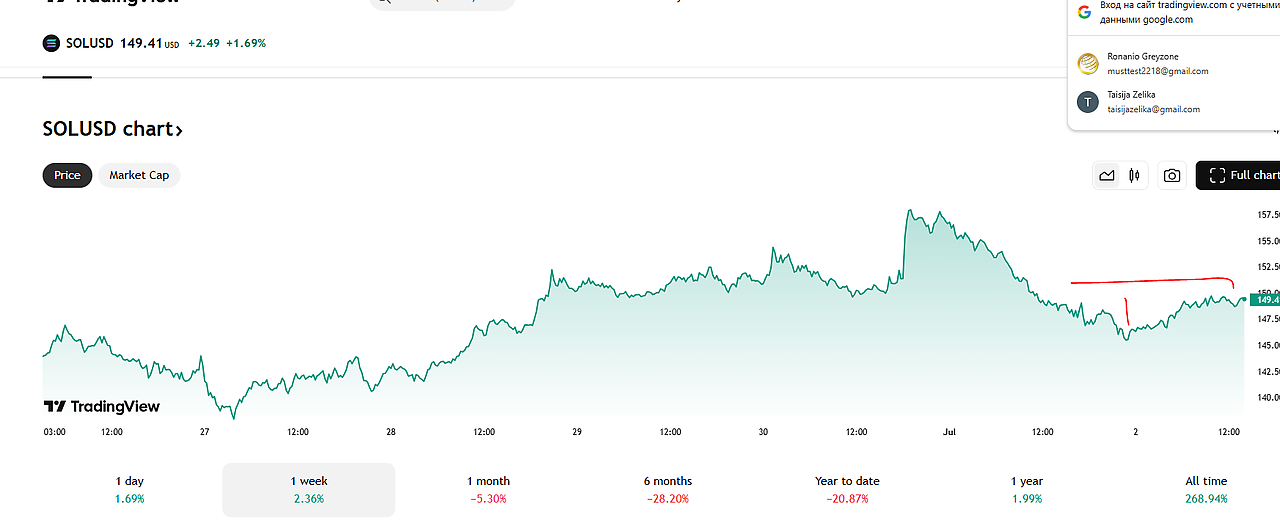Click the 'Jul' date label on time axis
This screenshot has width=1280, height=520.
pyautogui.click(x=949, y=432)
